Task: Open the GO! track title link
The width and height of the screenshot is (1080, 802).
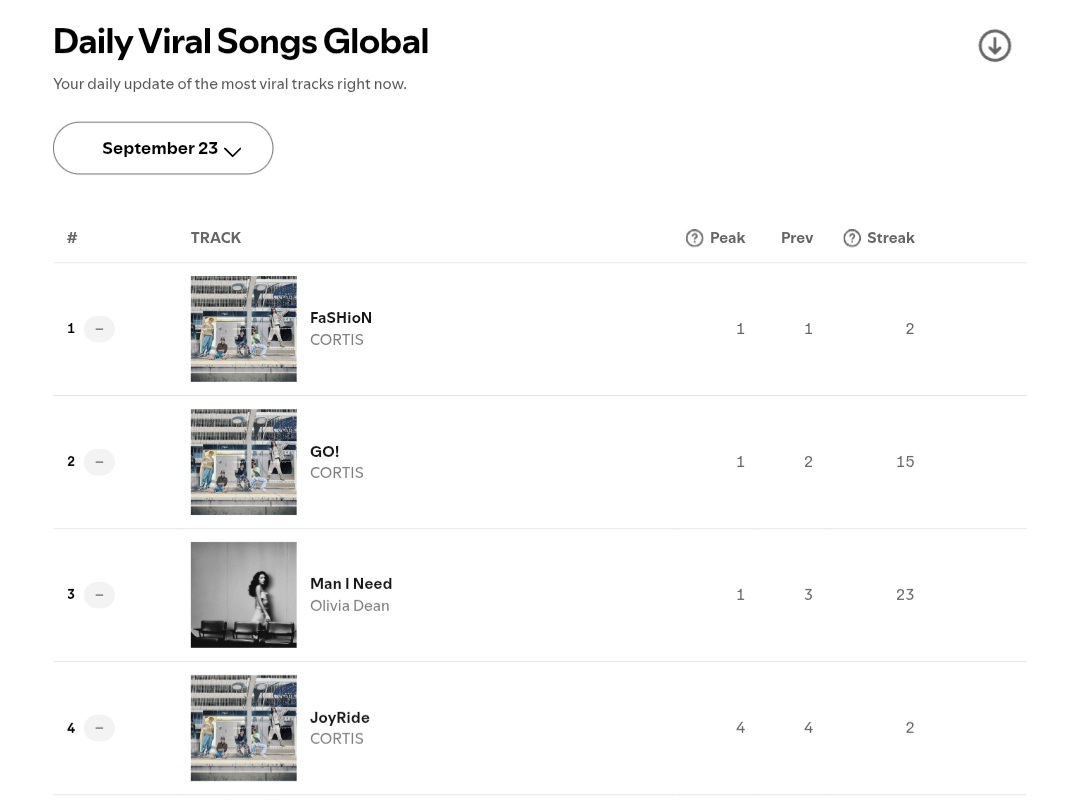Action: point(324,451)
